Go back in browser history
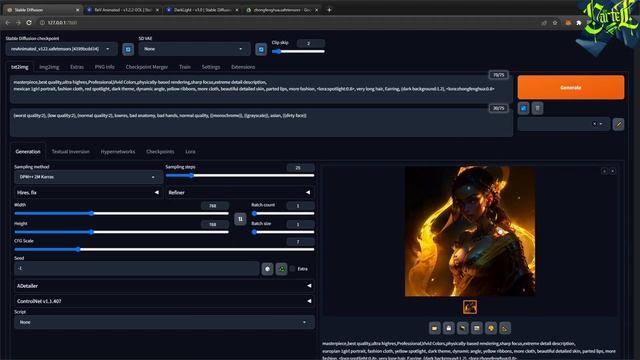Screen dimensions: 640x360 [x=8, y=23]
